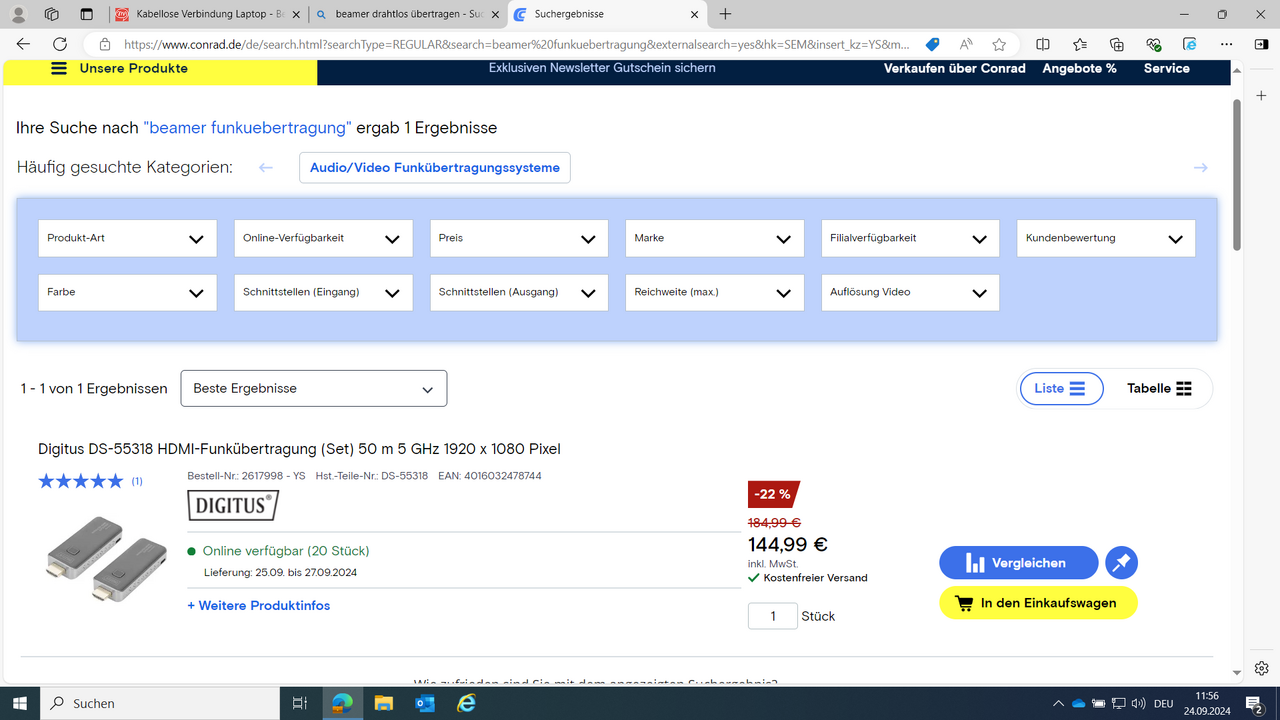Open a new browser tab
Image resolution: width=1280 pixels, height=720 pixels.
[x=725, y=14]
